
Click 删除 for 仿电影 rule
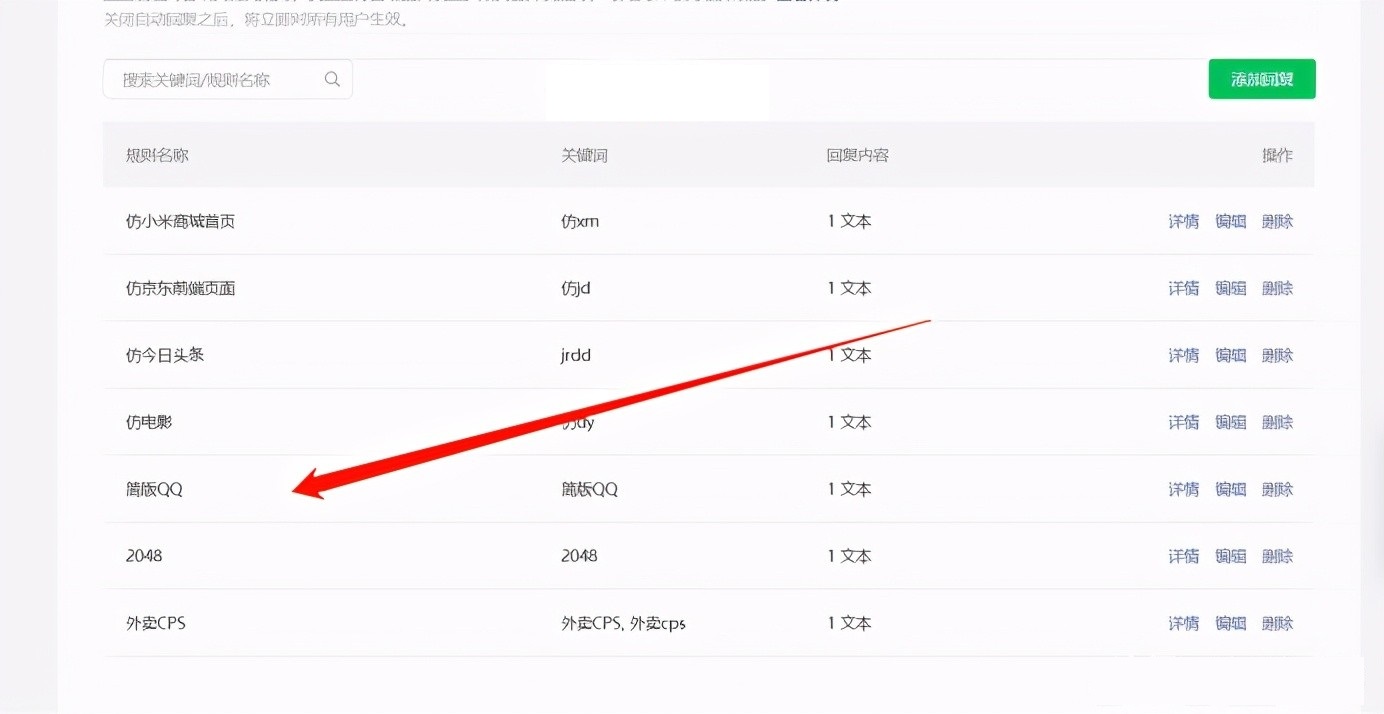1277,423
